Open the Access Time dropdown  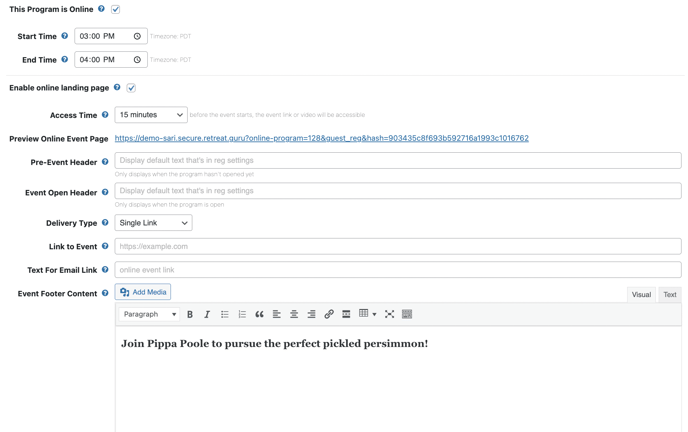[151, 115]
